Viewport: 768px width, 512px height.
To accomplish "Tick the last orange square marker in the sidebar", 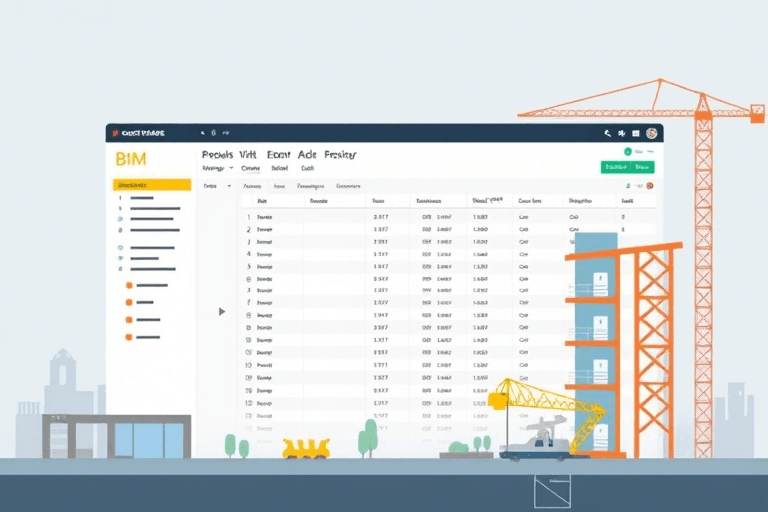I will [129, 337].
